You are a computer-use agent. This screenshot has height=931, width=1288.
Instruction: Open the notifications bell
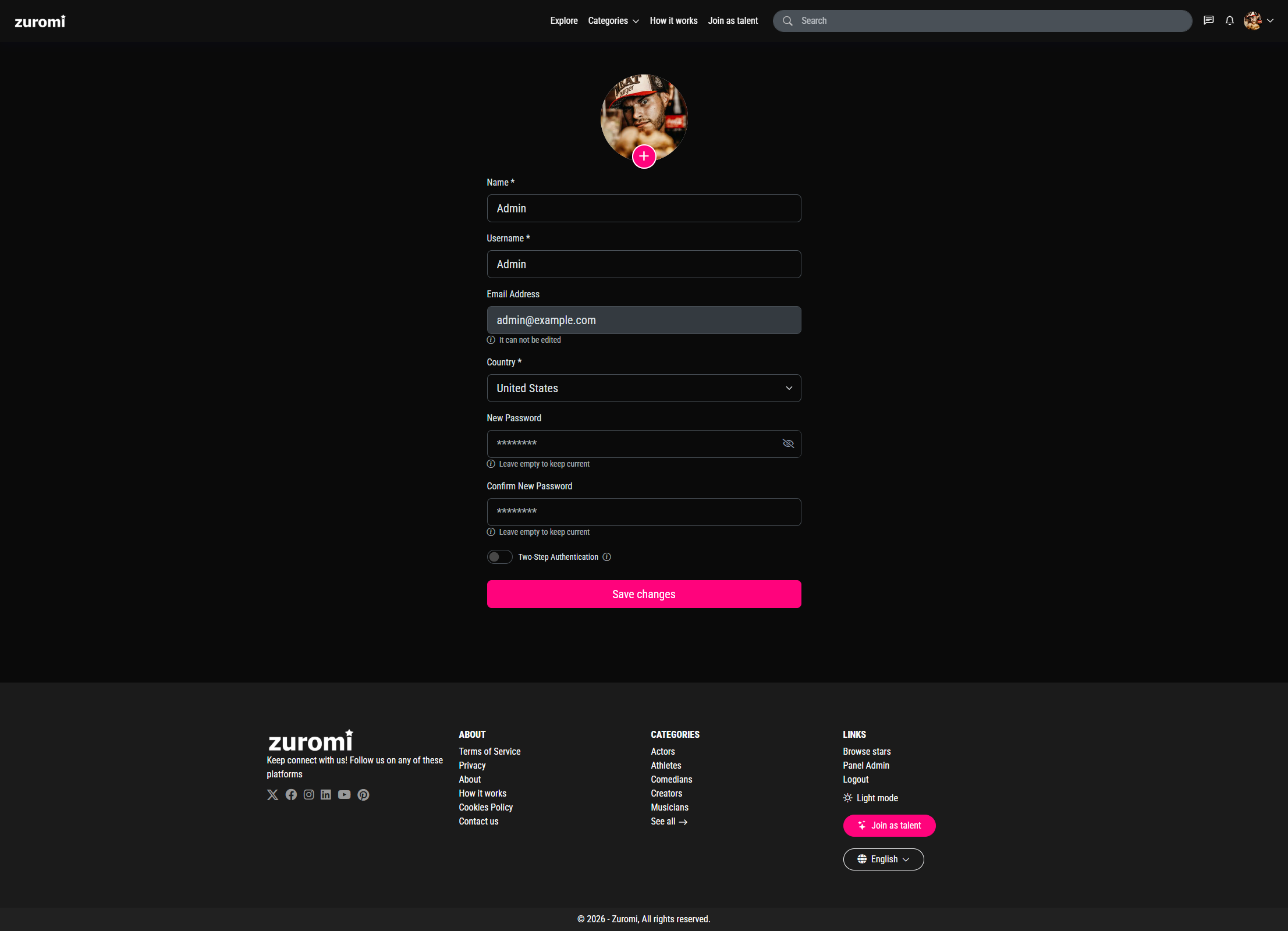tap(1230, 20)
